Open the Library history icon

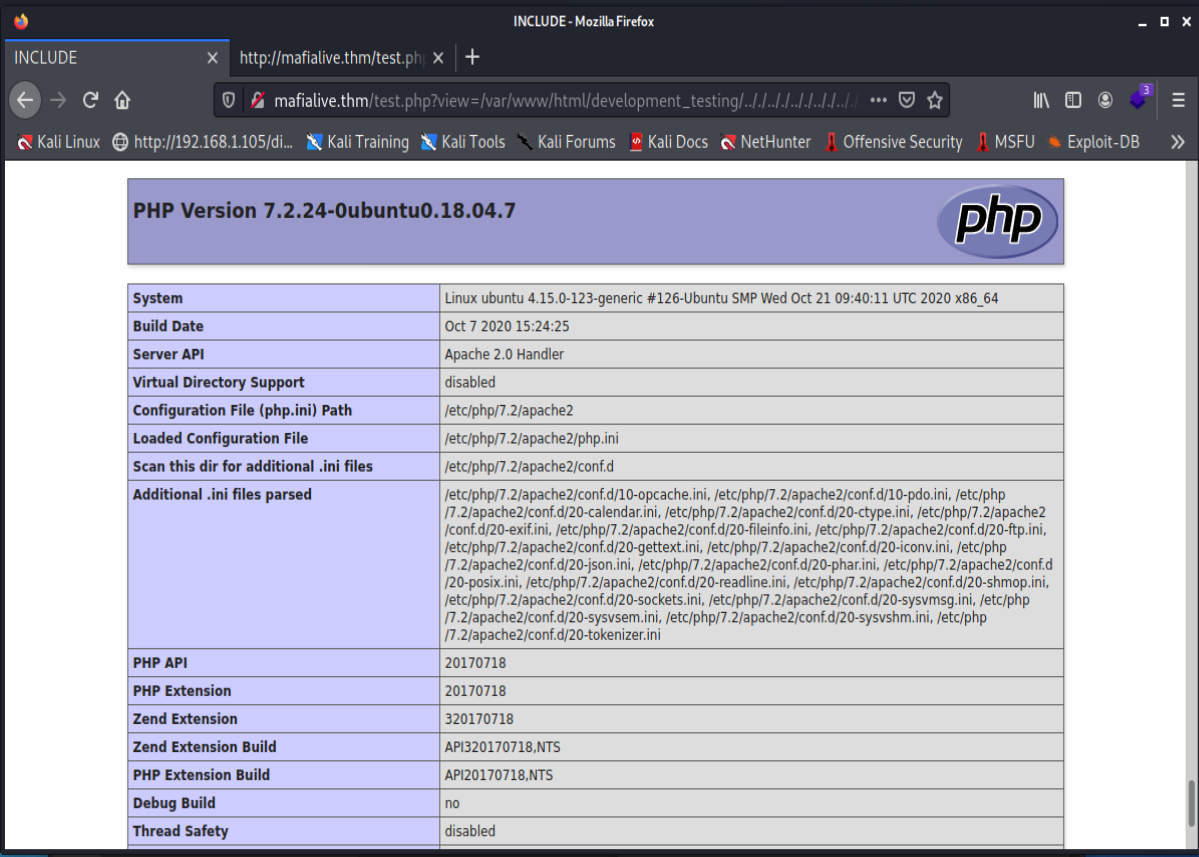click(x=1041, y=100)
